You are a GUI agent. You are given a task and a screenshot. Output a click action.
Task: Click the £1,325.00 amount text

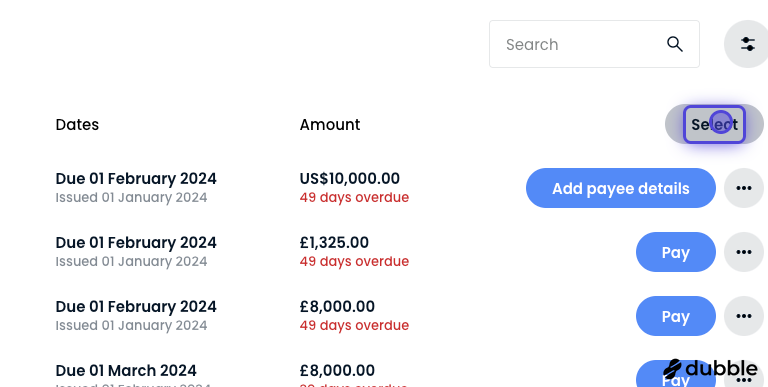pos(334,242)
